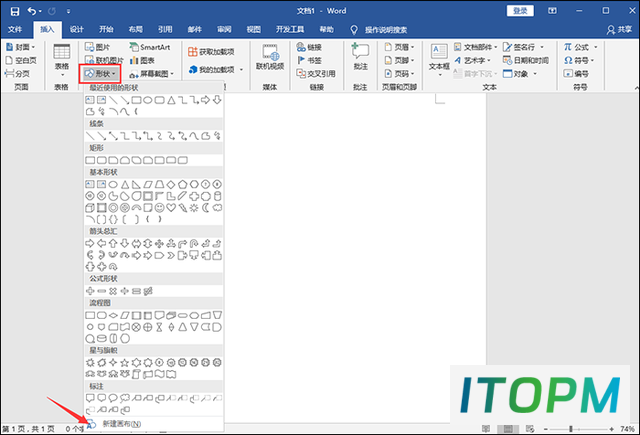Viewport: 640px width, 435px height.
Task: Insert a numbering symbol item
Action: click(576, 73)
